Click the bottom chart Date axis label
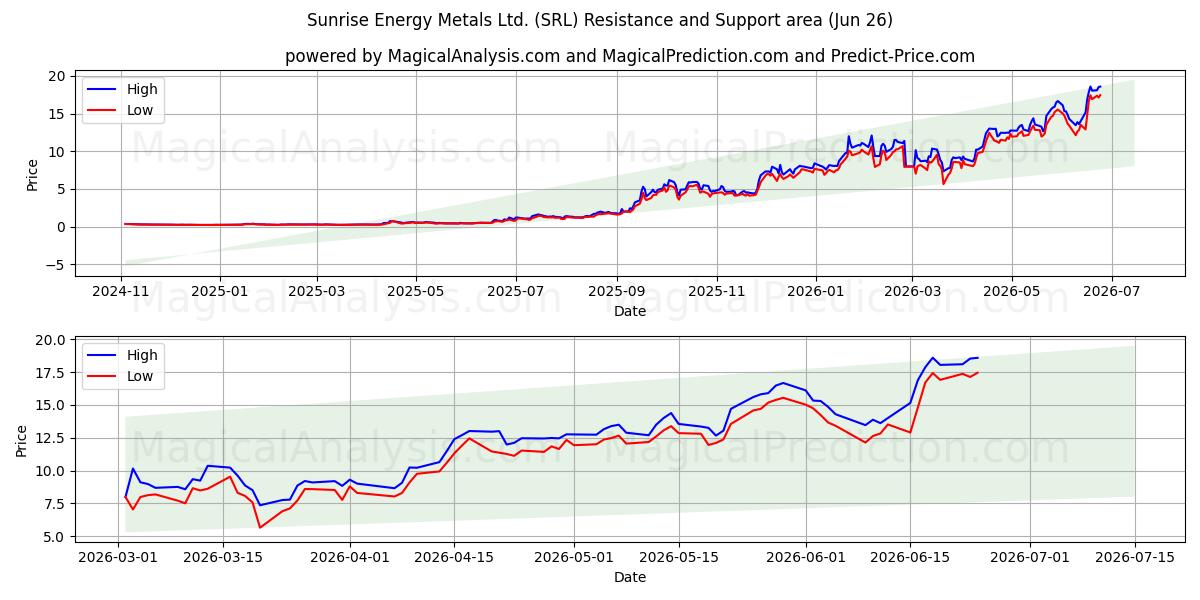Viewport: 1200px width, 600px height. click(630, 577)
